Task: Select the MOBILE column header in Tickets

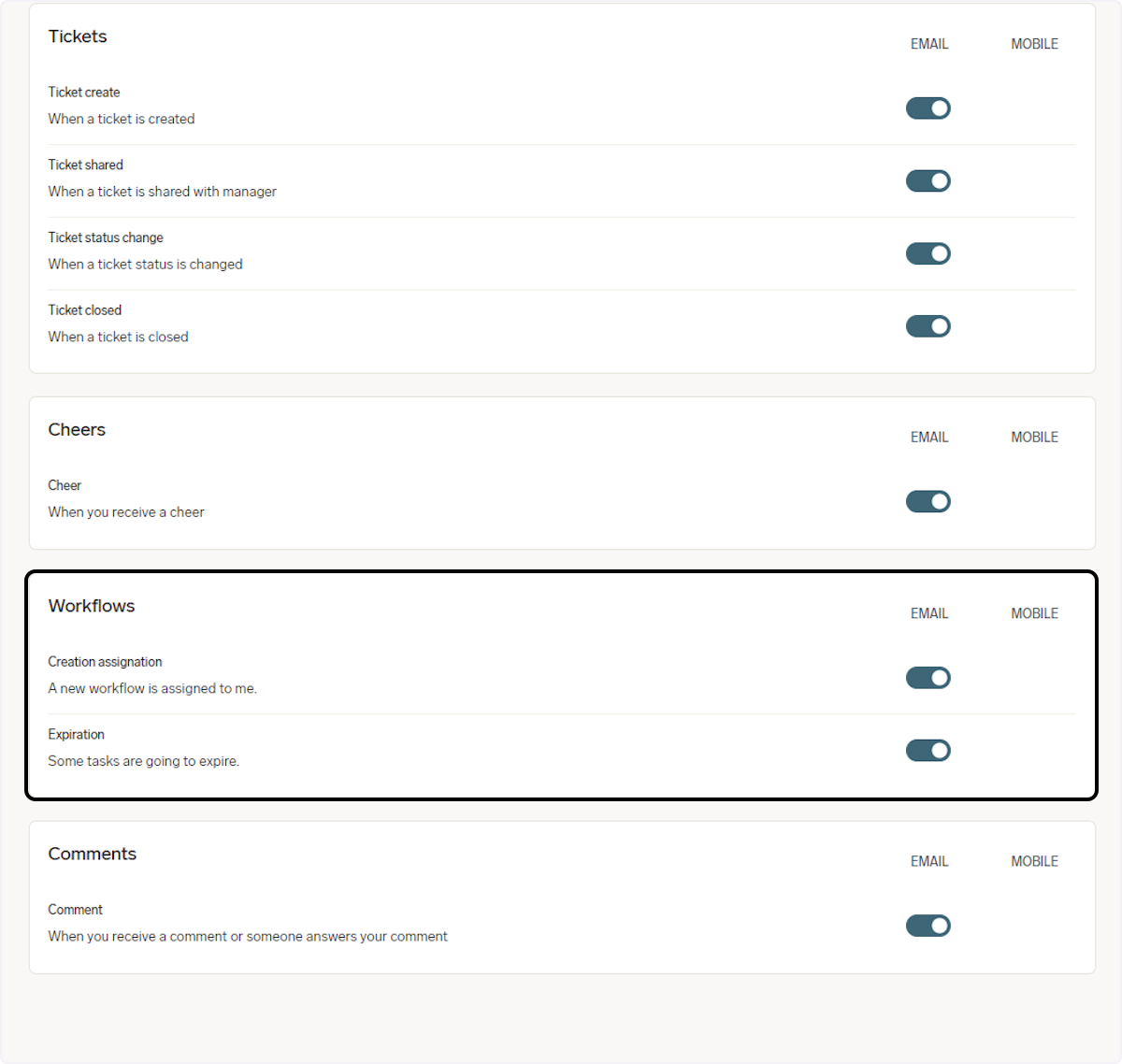Action: tap(1034, 44)
